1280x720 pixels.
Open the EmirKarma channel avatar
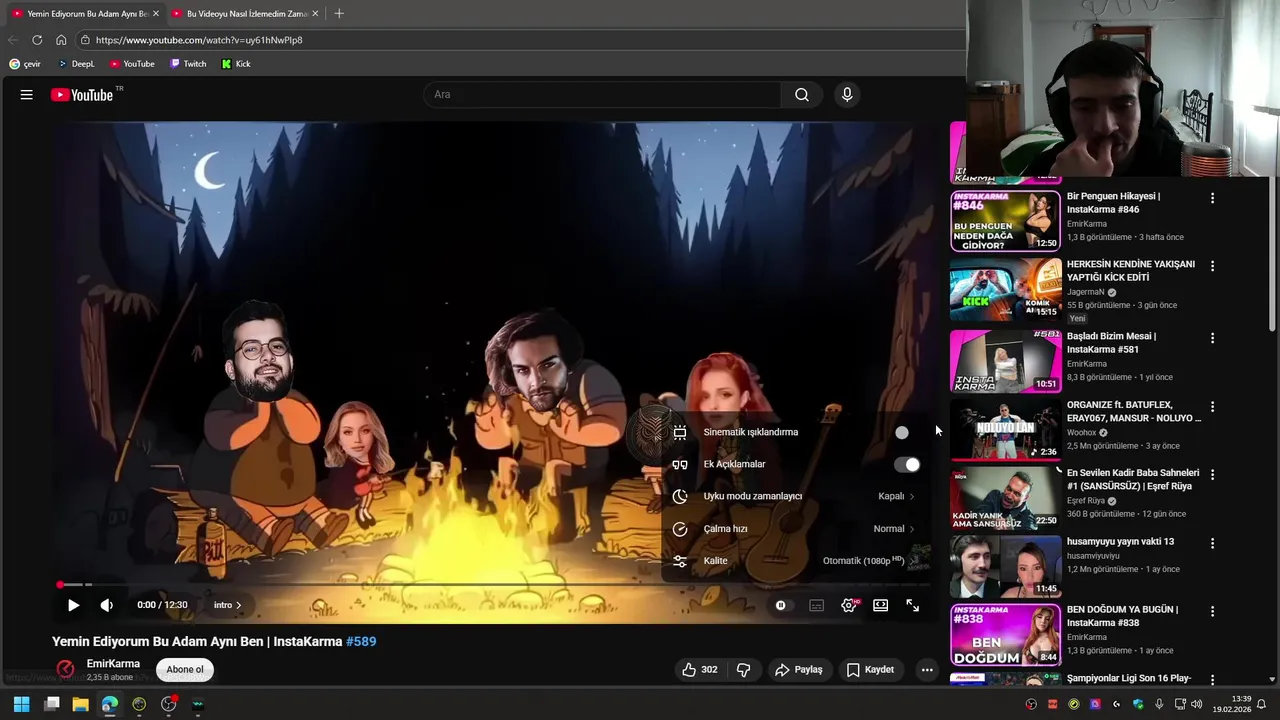pyautogui.click(x=65, y=669)
